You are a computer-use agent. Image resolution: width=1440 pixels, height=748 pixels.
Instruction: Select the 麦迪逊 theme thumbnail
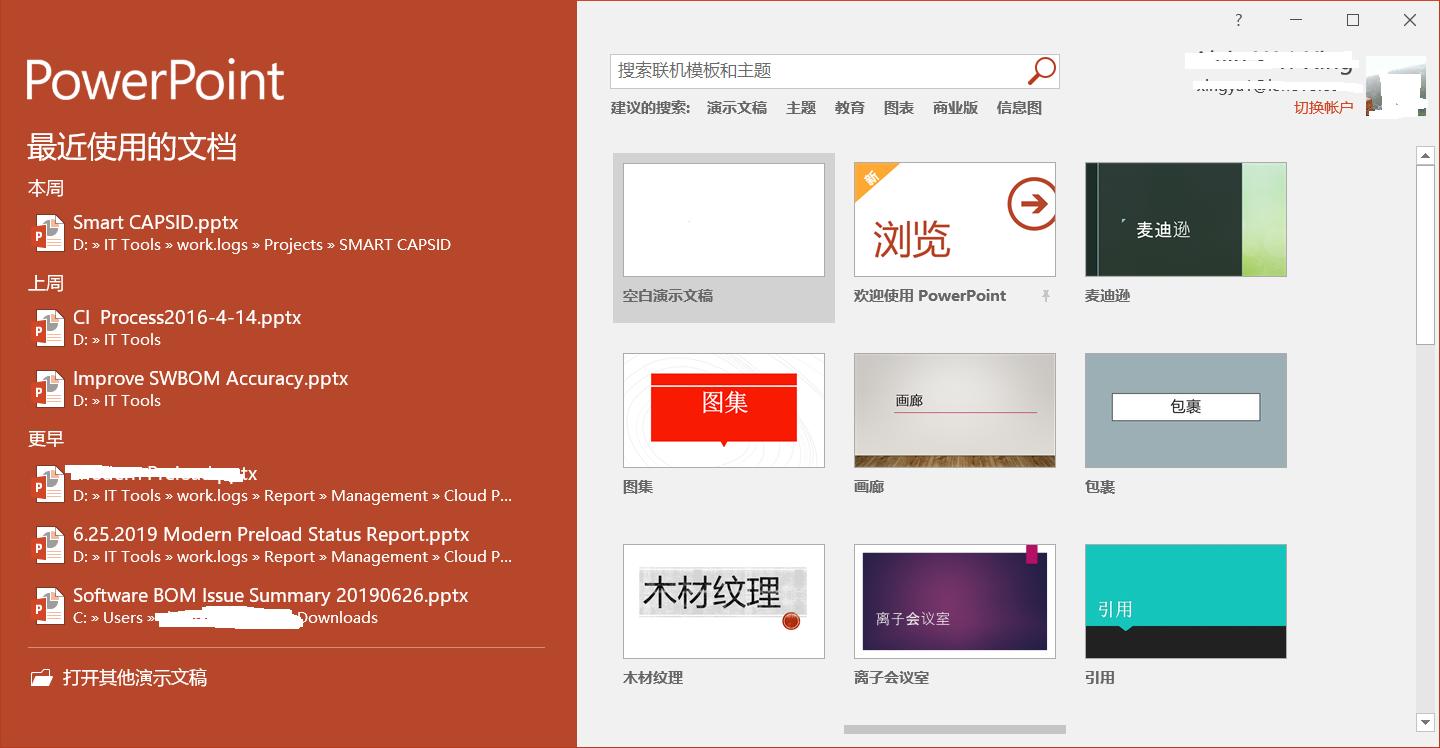coord(1186,220)
